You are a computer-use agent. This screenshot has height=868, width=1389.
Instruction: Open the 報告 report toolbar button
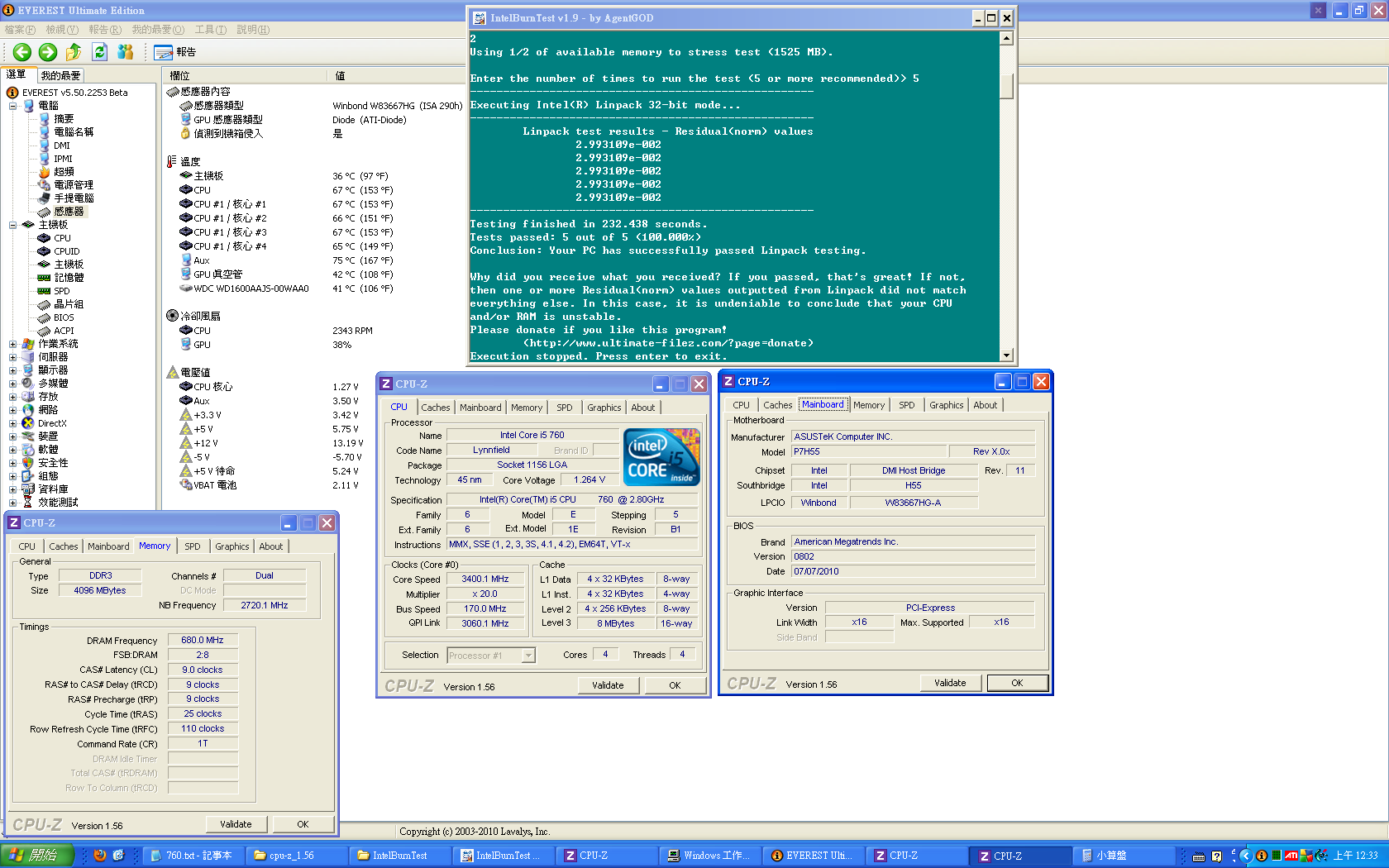(x=175, y=52)
